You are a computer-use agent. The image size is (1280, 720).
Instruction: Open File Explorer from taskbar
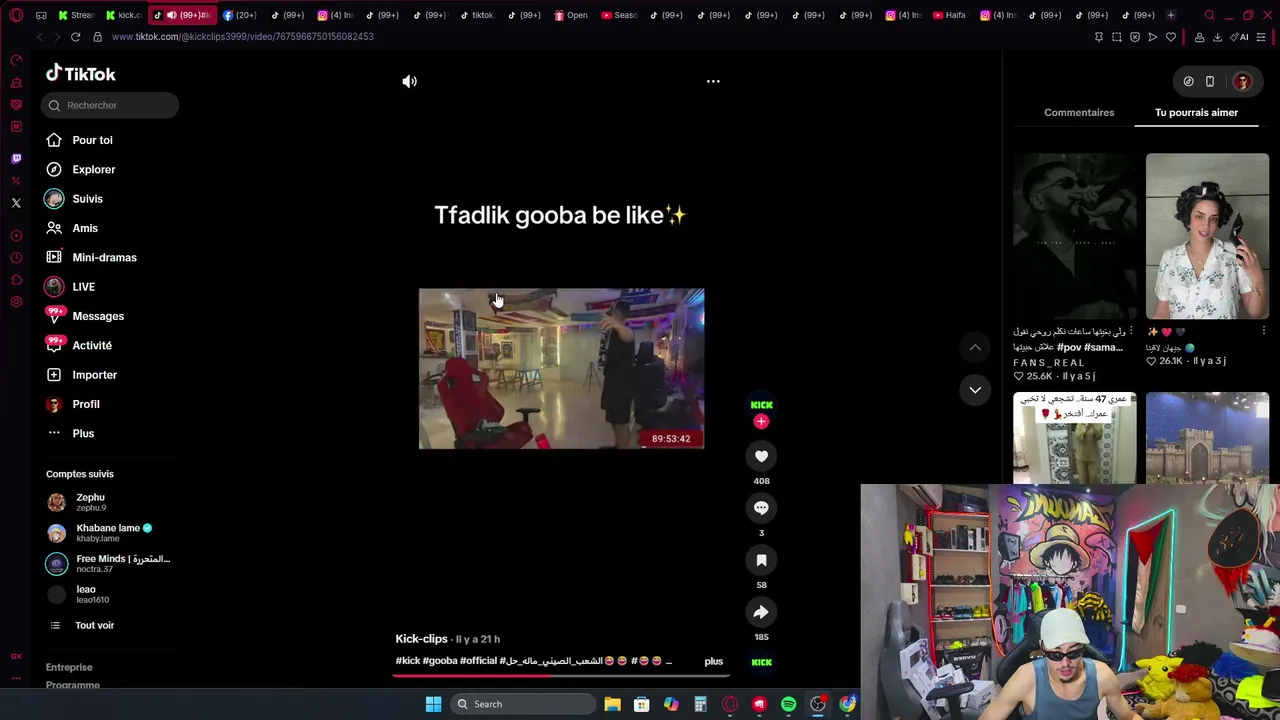point(612,704)
